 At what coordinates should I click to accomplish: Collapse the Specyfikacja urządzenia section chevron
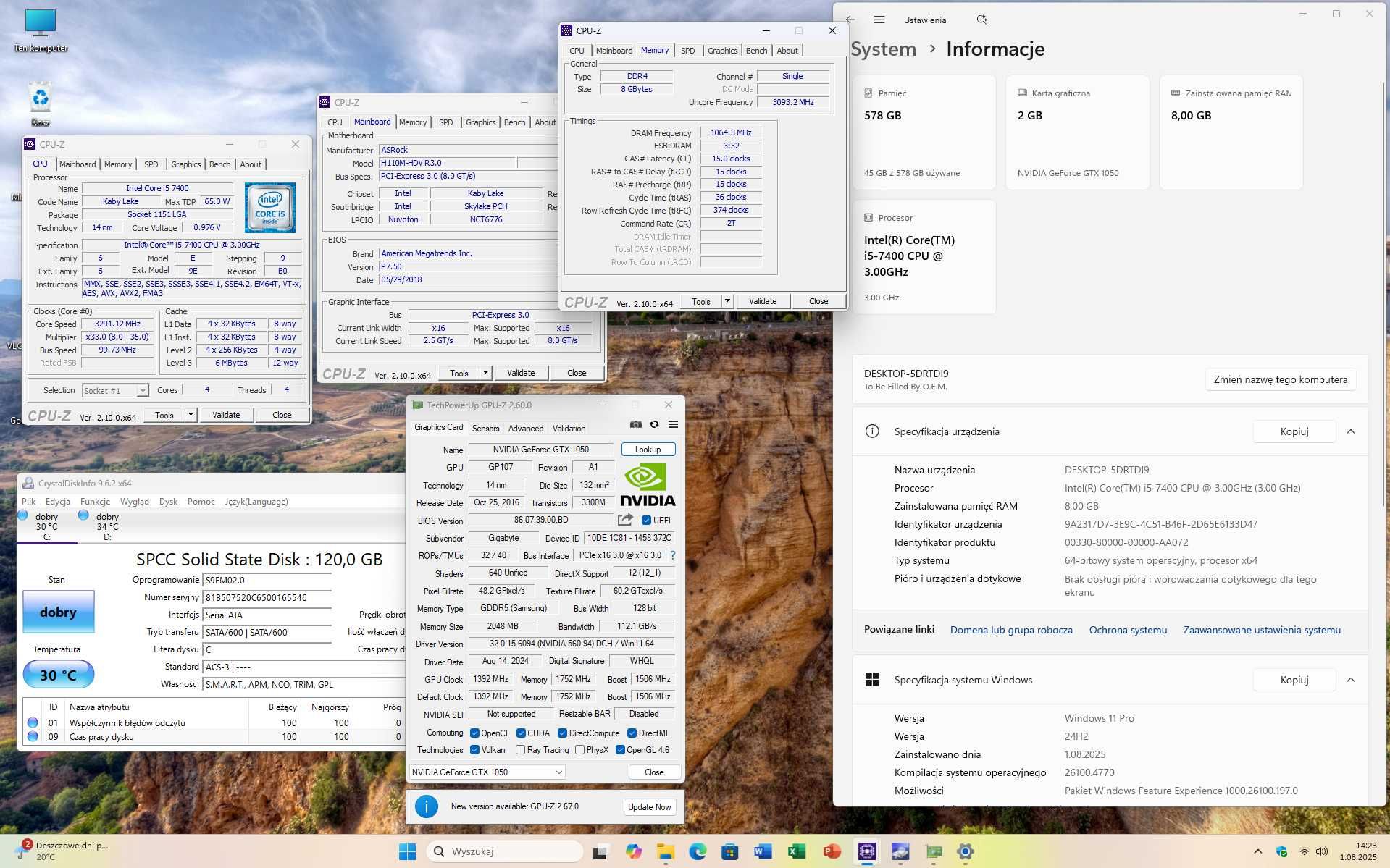(1351, 431)
